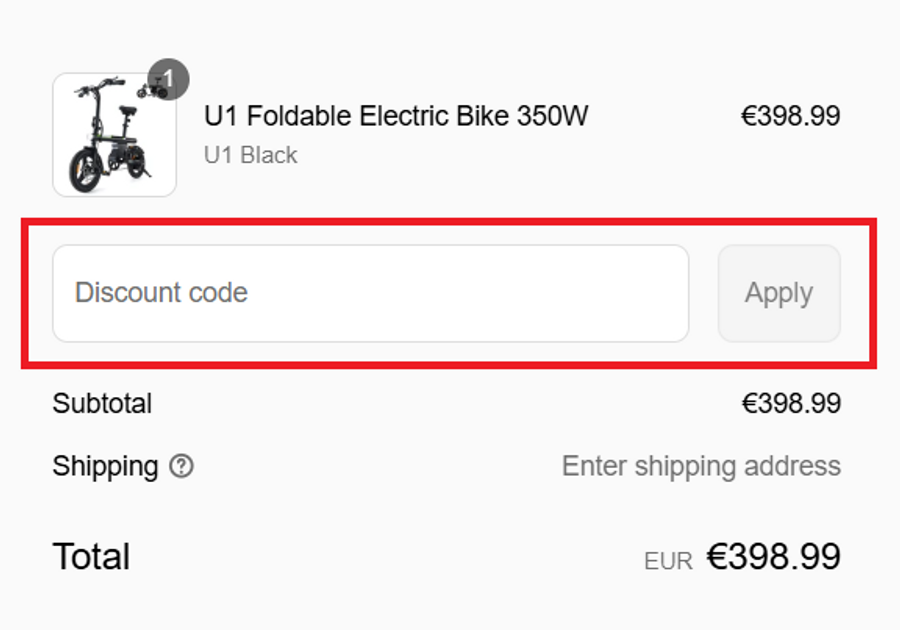Click the bike's front wheel in the thumbnail
The width and height of the screenshot is (900, 630).
pyautogui.click(x=87, y=170)
